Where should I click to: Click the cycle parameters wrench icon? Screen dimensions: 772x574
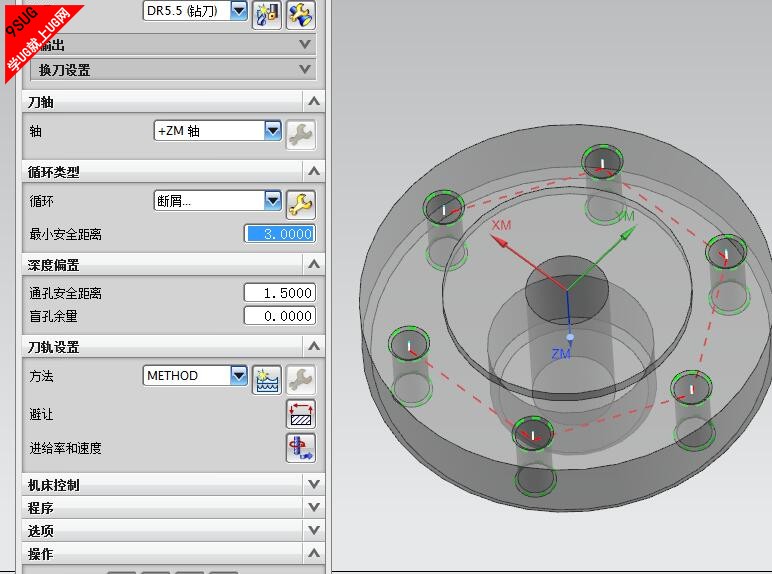(300, 204)
